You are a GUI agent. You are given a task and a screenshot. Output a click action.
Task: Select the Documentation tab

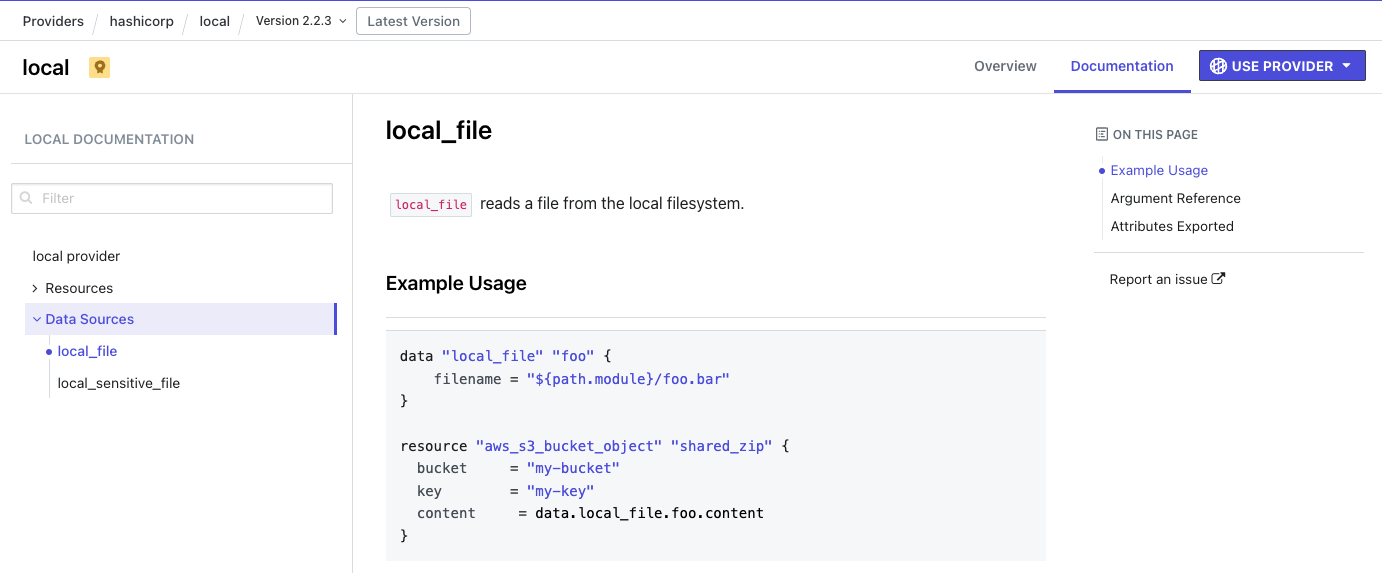tap(1122, 66)
